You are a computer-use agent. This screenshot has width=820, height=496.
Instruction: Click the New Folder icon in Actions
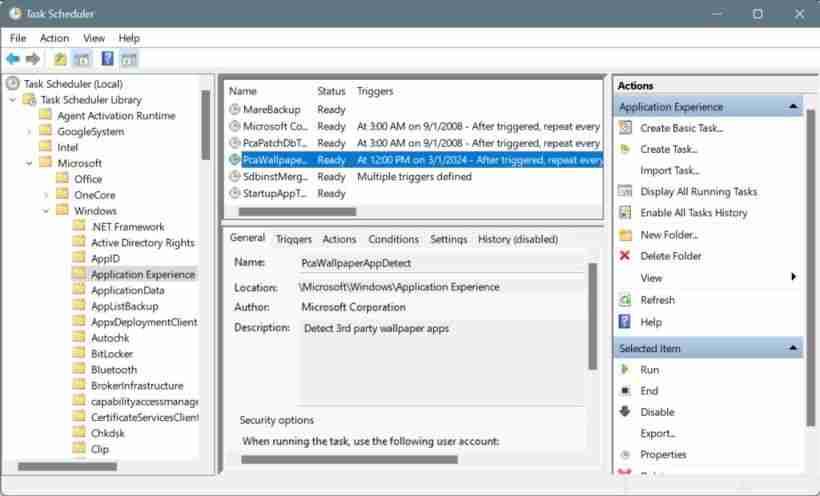(x=625, y=235)
